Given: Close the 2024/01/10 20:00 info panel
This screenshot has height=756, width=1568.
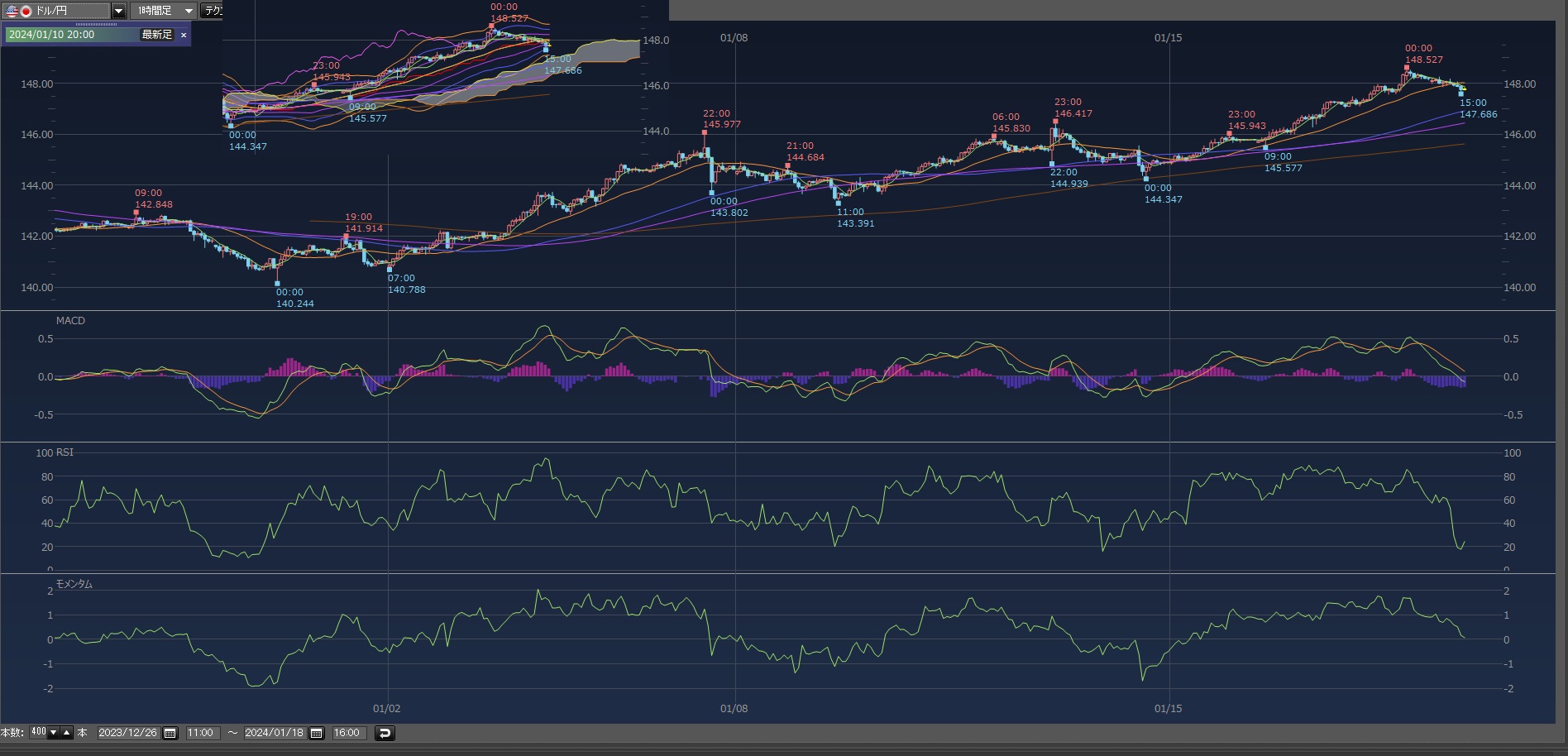Looking at the screenshot, I should [184, 35].
